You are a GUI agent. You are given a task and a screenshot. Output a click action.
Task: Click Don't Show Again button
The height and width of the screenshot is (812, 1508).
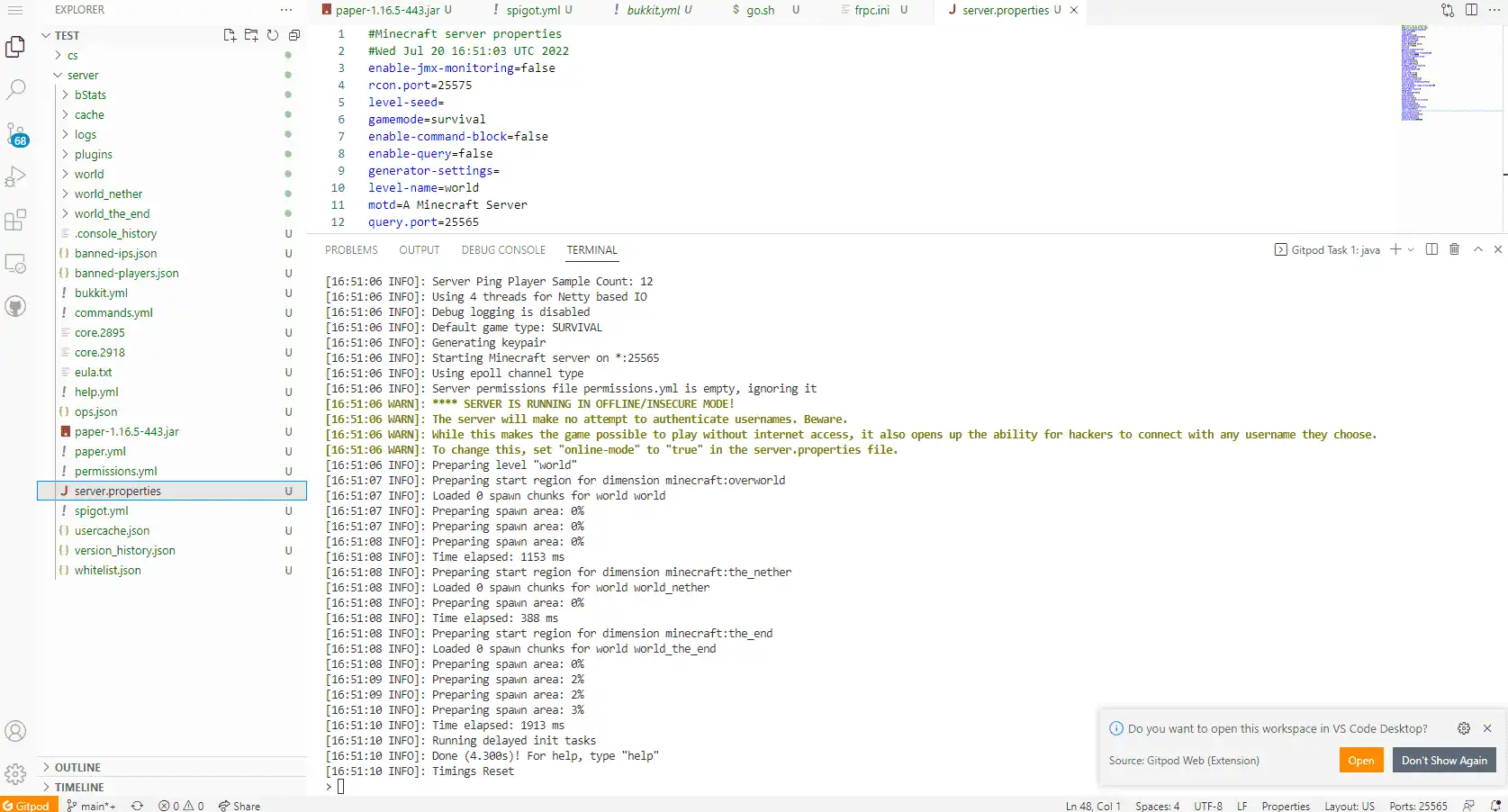(x=1443, y=760)
